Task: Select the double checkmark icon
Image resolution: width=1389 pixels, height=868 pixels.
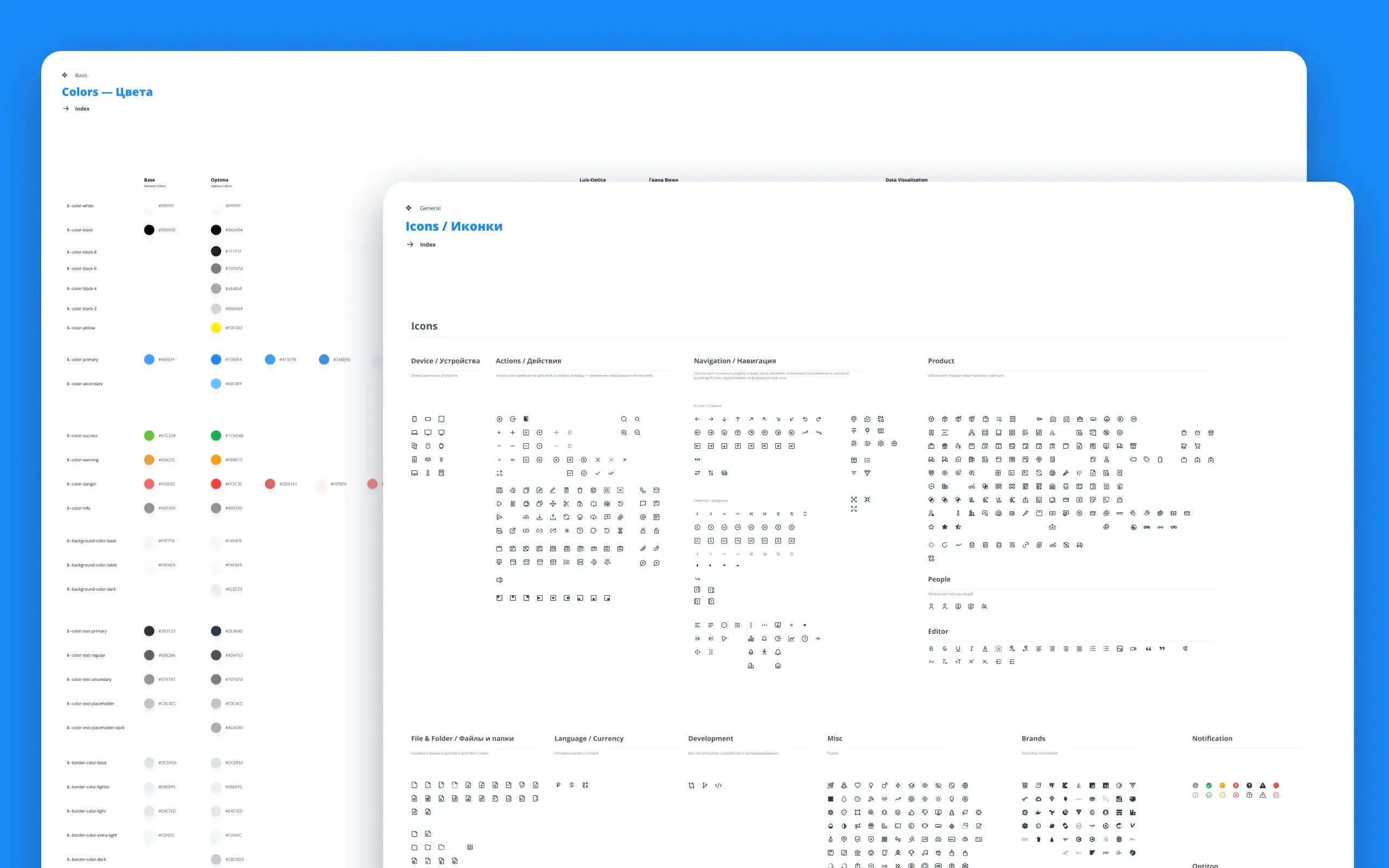Action: [611, 474]
